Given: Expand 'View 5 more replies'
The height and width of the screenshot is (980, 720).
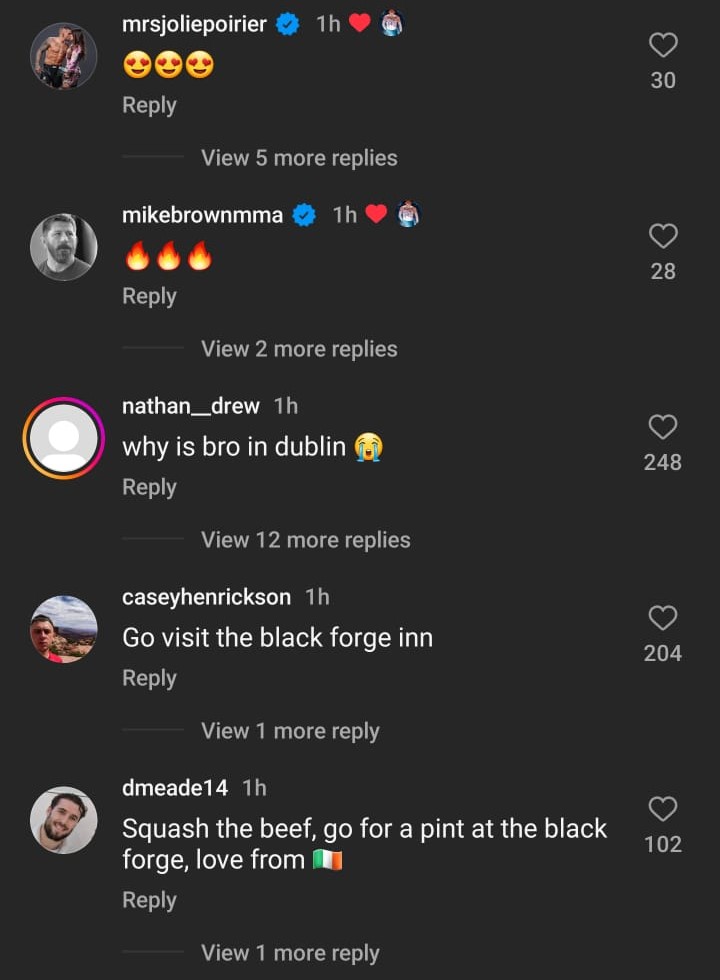Looking at the screenshot, I should tap(299, 158).
